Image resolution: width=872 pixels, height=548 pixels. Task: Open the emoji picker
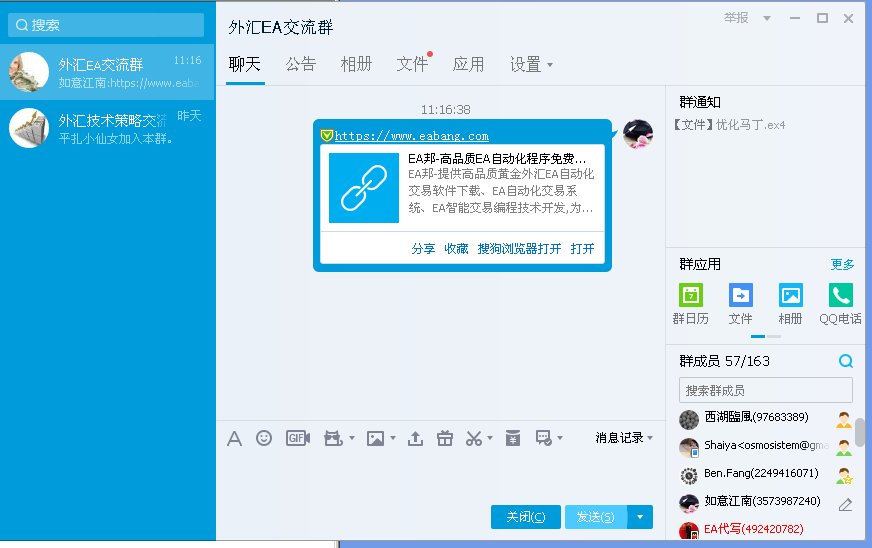(x=264, y=438)
